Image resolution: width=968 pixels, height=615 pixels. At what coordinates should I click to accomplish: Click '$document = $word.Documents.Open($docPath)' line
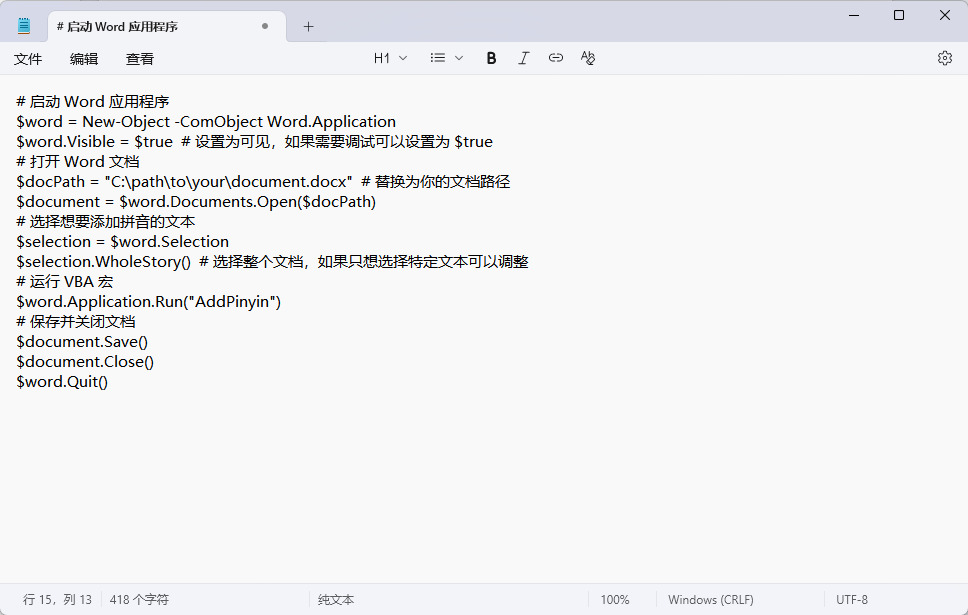coord(196,202)
